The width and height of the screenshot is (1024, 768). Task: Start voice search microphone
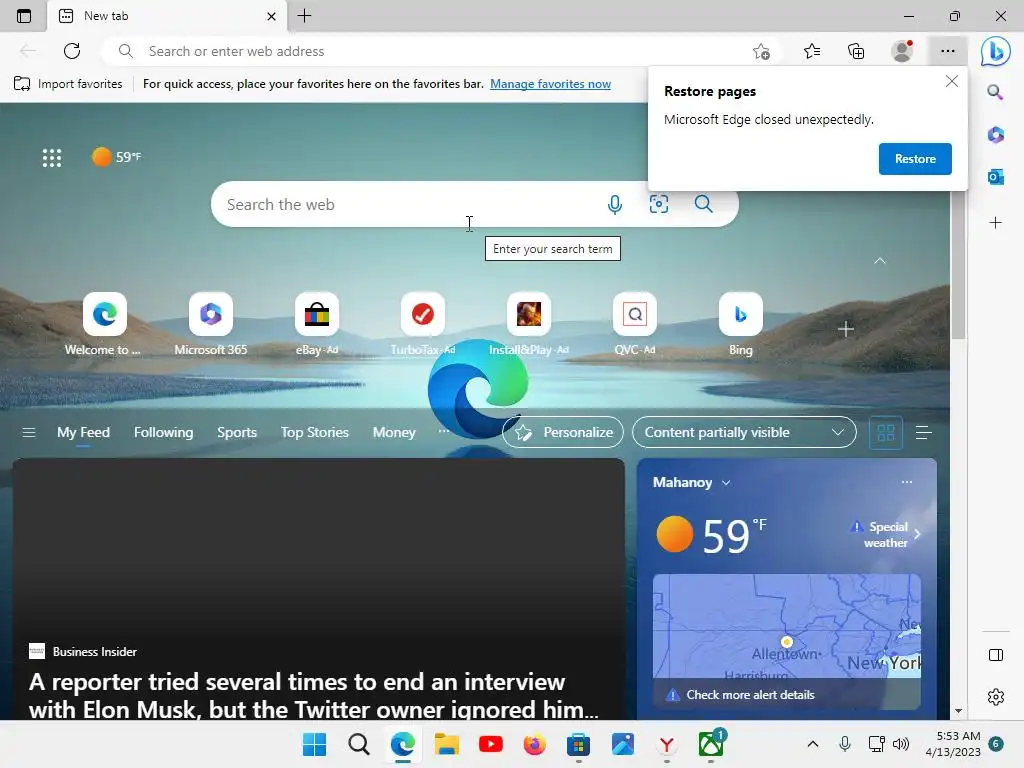point(615,204)
